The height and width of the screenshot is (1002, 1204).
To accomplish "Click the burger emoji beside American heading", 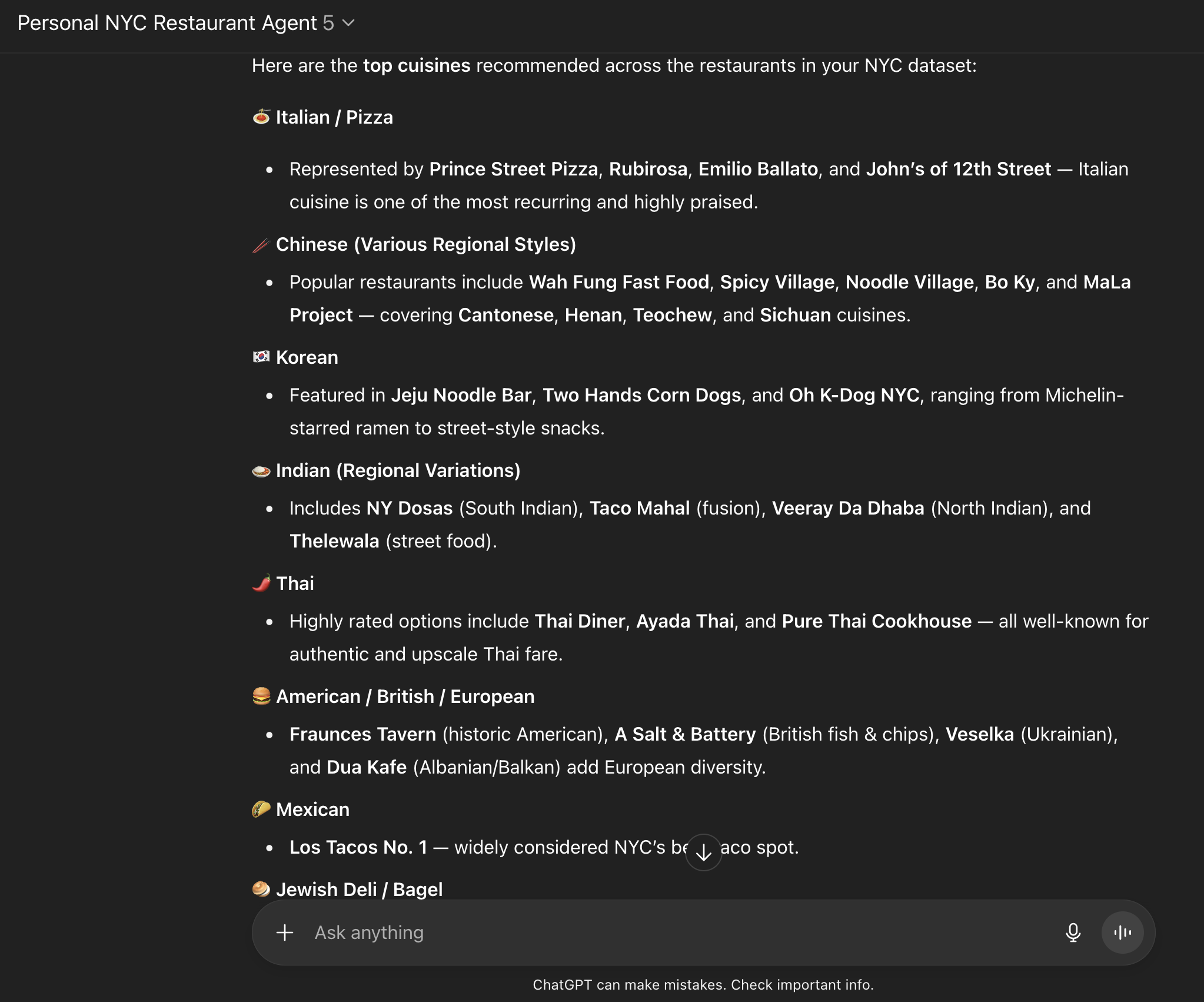I will (261, 696).
